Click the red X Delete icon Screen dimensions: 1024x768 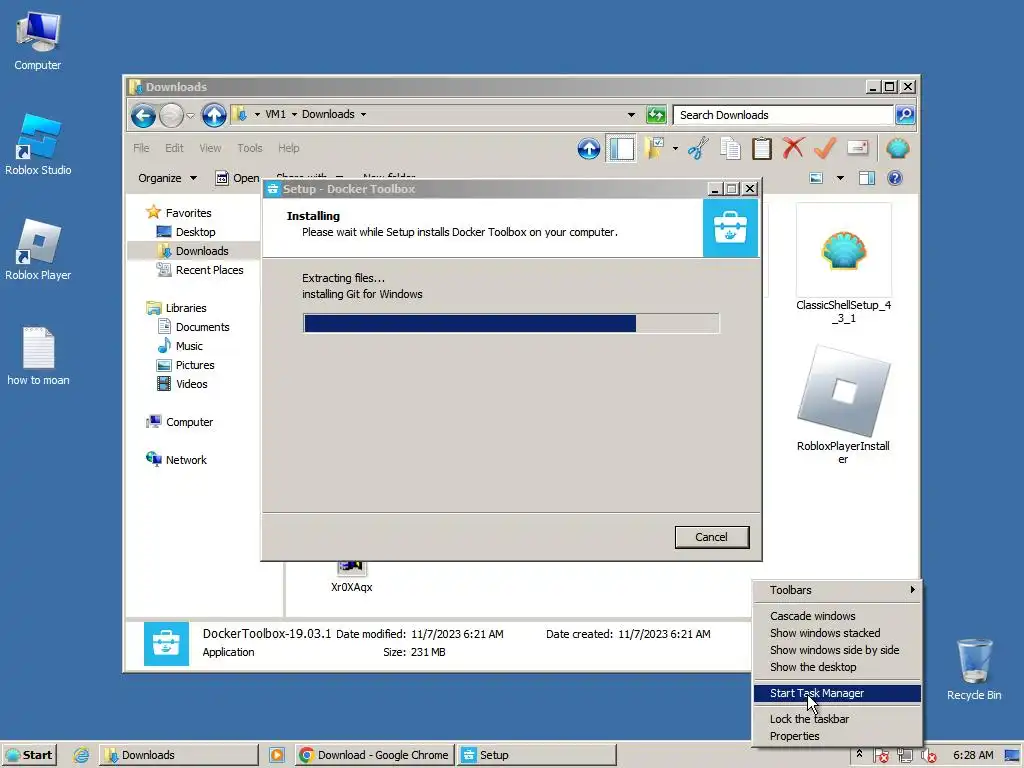(x=793, y=148)
